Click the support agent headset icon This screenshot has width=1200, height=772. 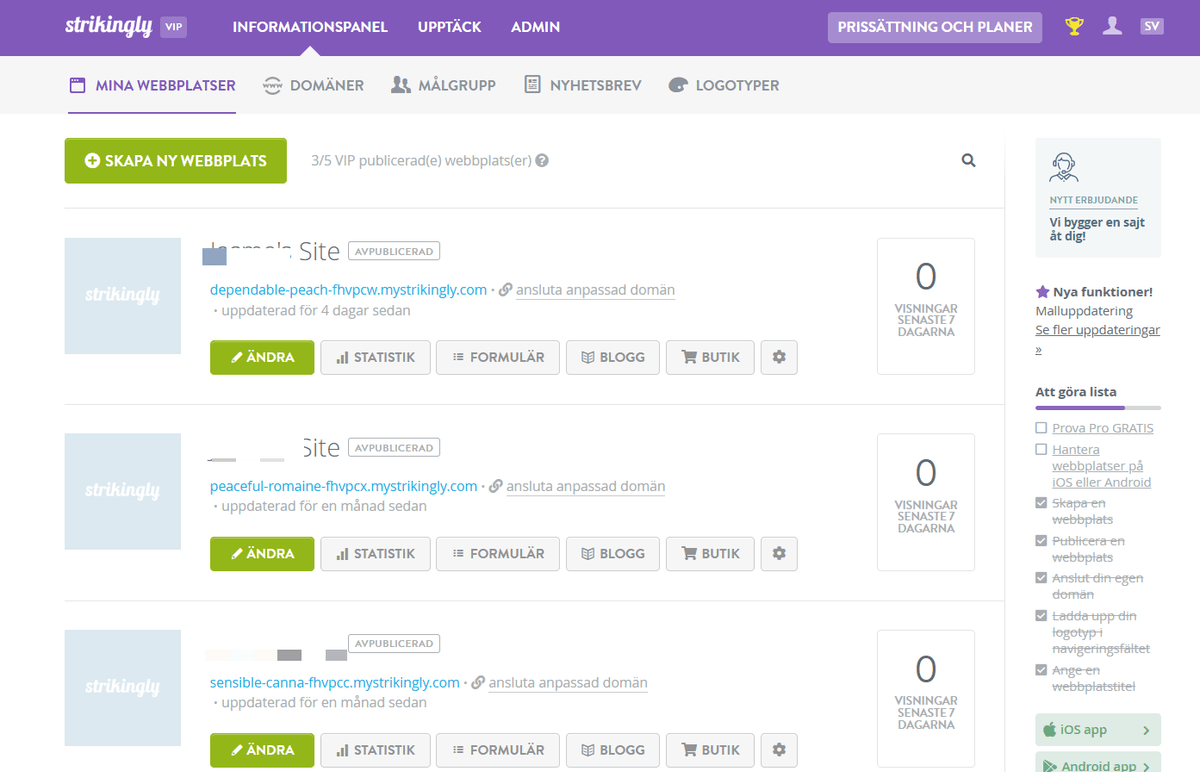coord(1064,167)
